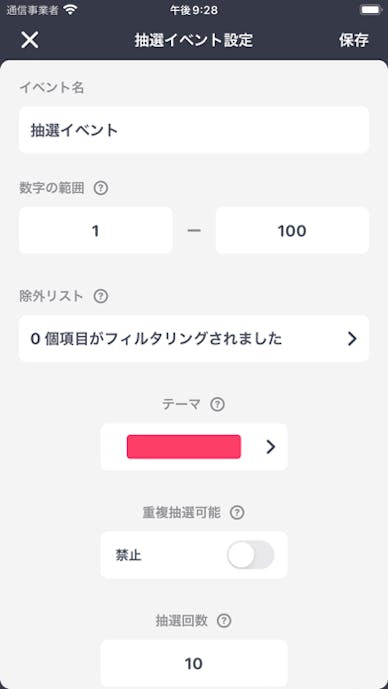Tap the 禁止 label in duplicate setting
The width and height of the screenshot is (388, 689).
[x=129, y=555]
